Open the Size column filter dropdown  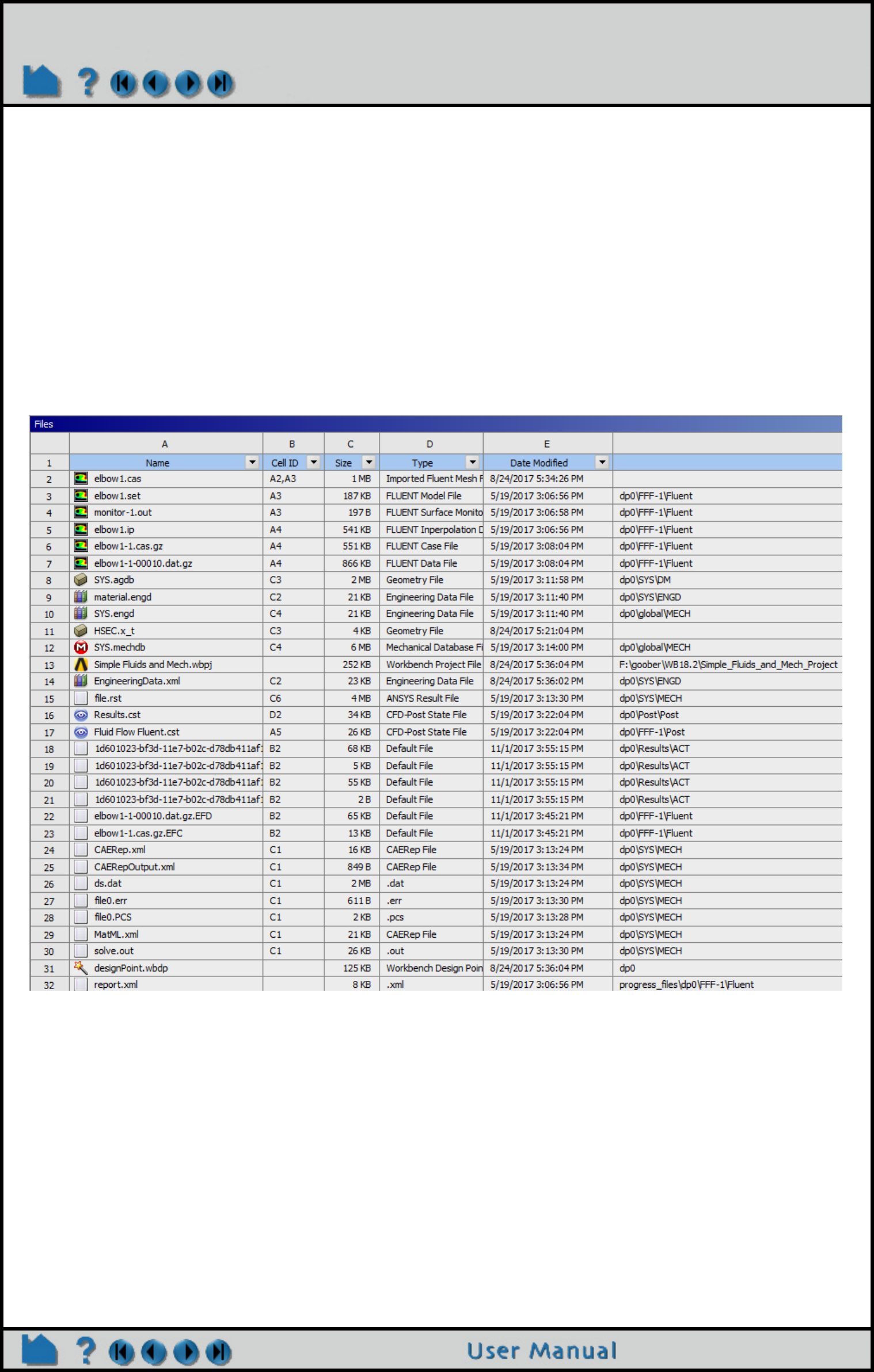click(x=369, y=463)
